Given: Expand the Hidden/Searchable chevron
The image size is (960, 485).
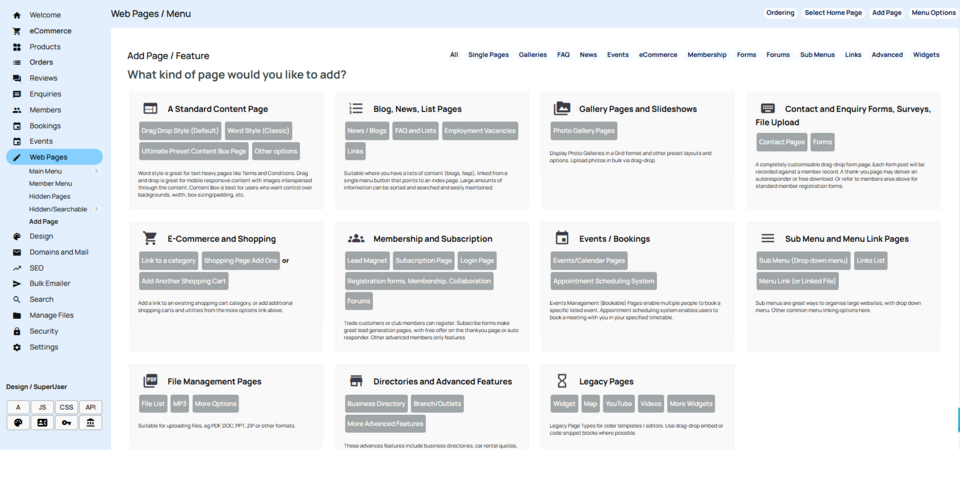Looking at the screenshot, I should click(96, 209).
